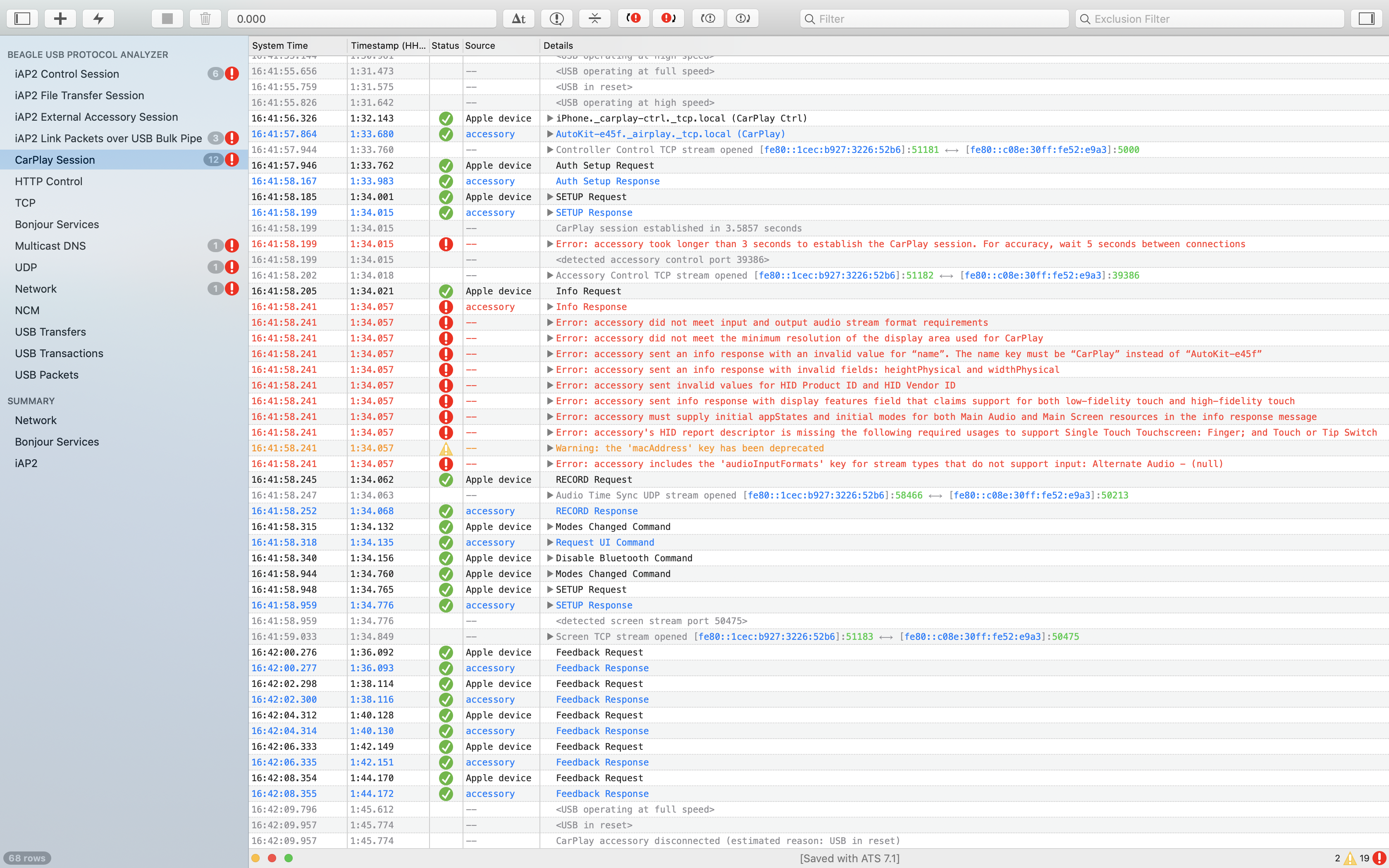Click the stop capture square button

click(167, 18)
